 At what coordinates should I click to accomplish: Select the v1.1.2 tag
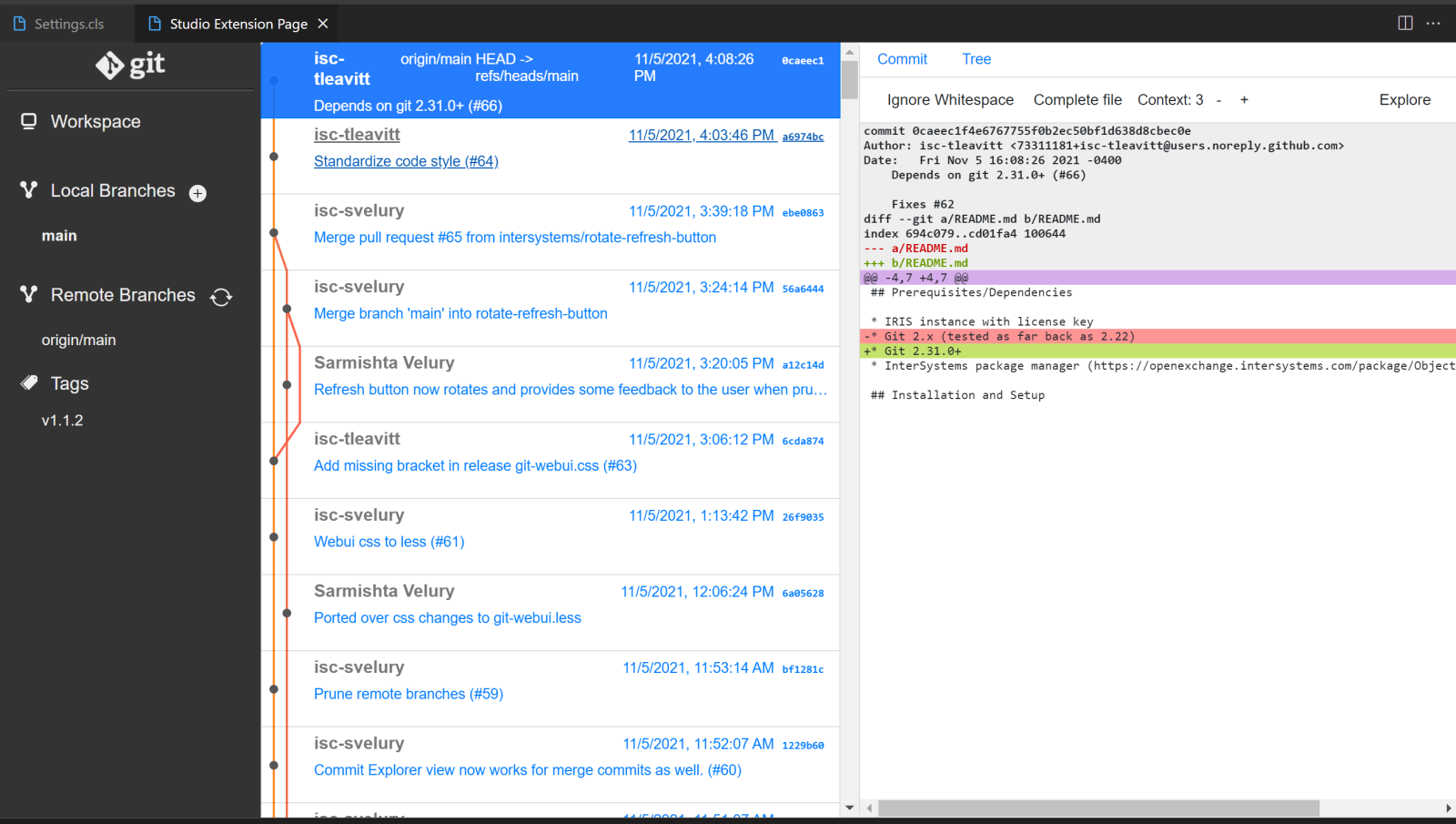coord(62,421)
